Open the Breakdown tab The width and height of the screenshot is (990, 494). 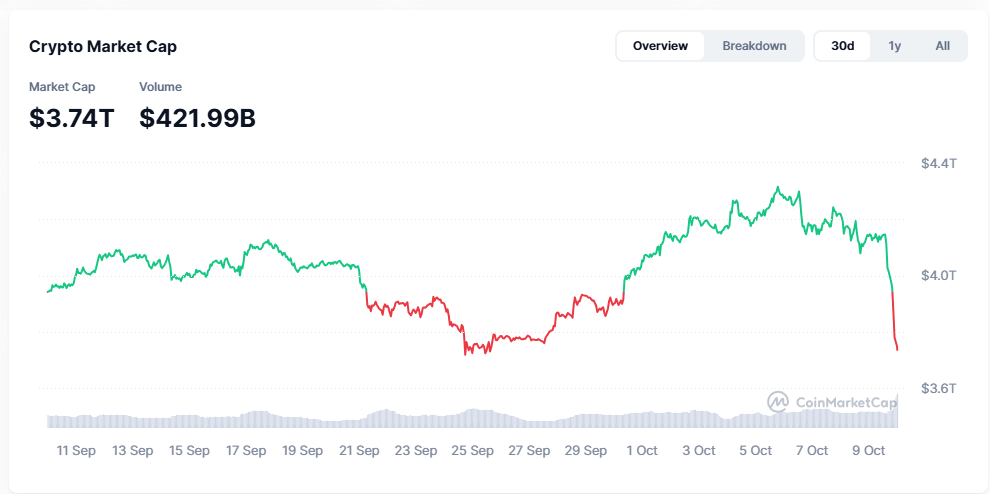754,46
